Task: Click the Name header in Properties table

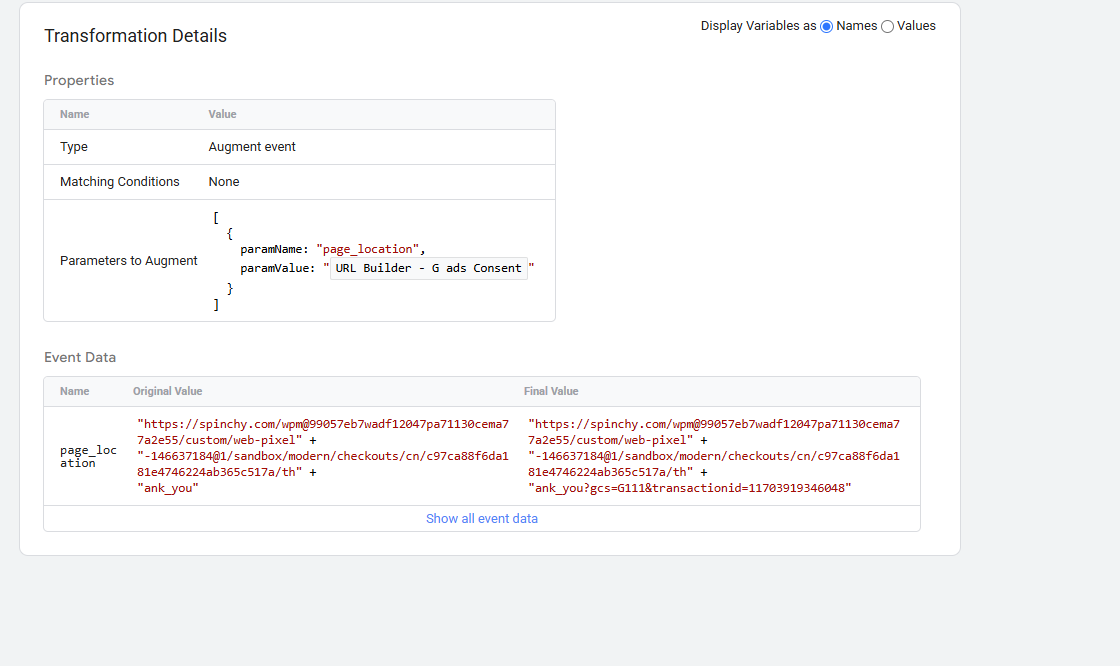Action: (74, 114)
